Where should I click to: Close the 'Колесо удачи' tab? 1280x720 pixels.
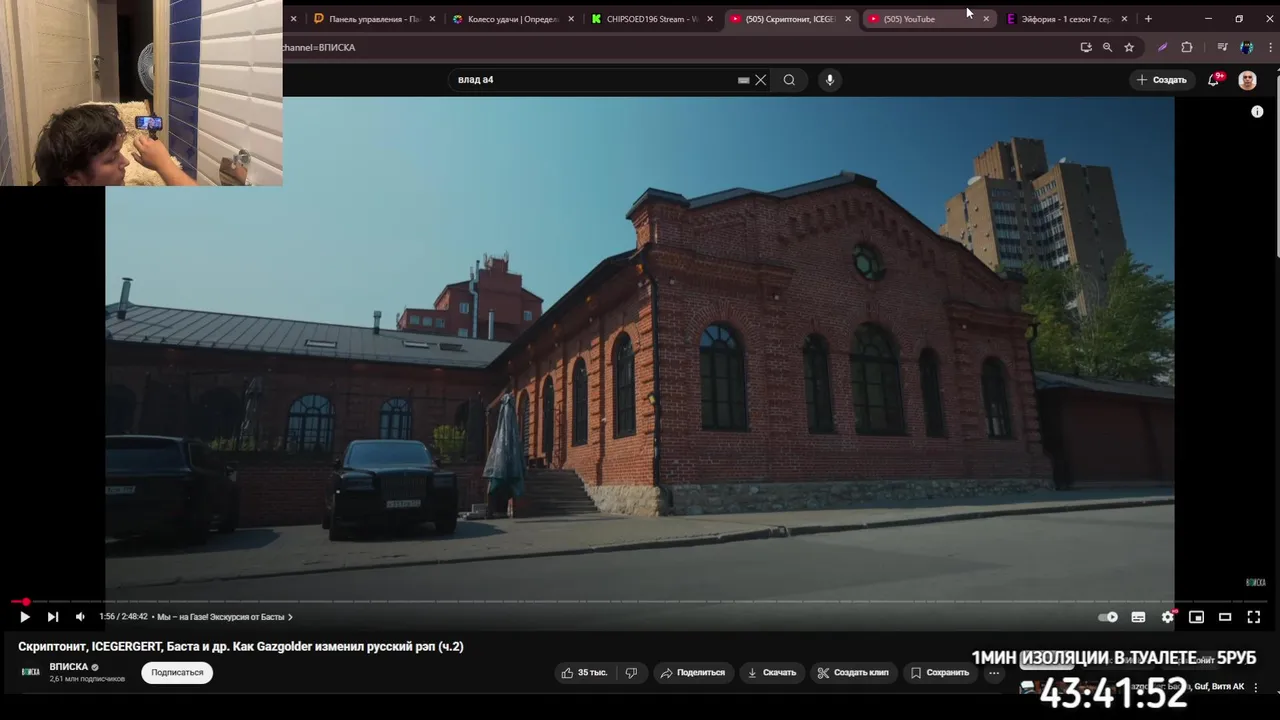[571, 19]
